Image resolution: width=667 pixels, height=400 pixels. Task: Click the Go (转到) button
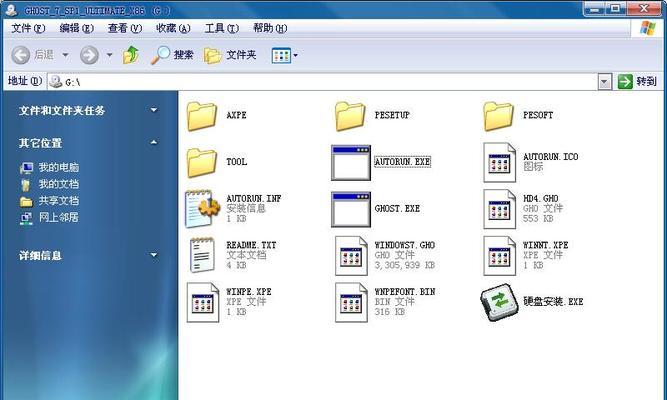pyautogui.click(x=637, y=81)
